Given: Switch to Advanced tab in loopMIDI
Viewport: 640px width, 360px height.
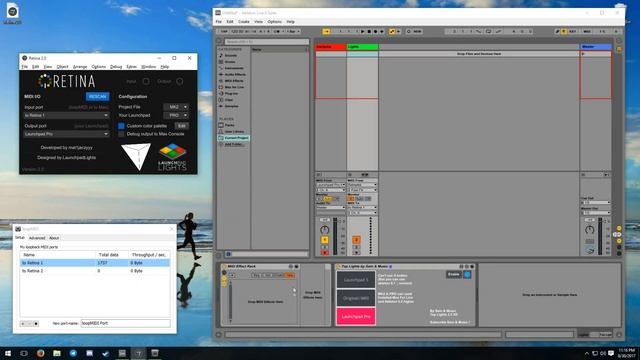Looking at the screenshot, I should coord(37,238).
